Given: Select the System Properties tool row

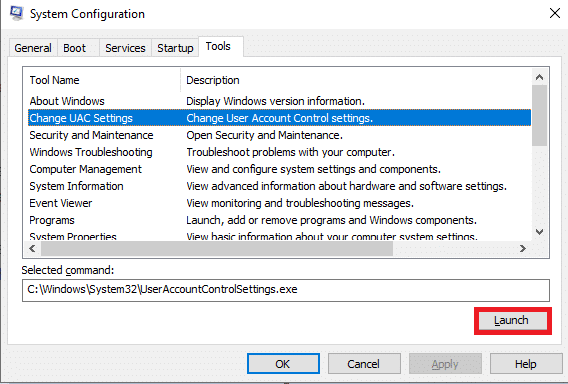Looking at the screenshot, I should pyautogui.click(x=279, y=236).
